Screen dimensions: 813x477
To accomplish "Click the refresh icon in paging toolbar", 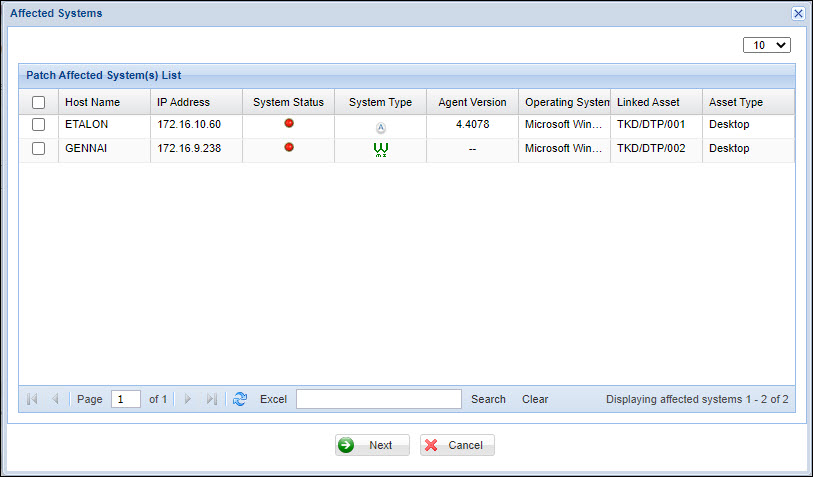I will point(239,399).
